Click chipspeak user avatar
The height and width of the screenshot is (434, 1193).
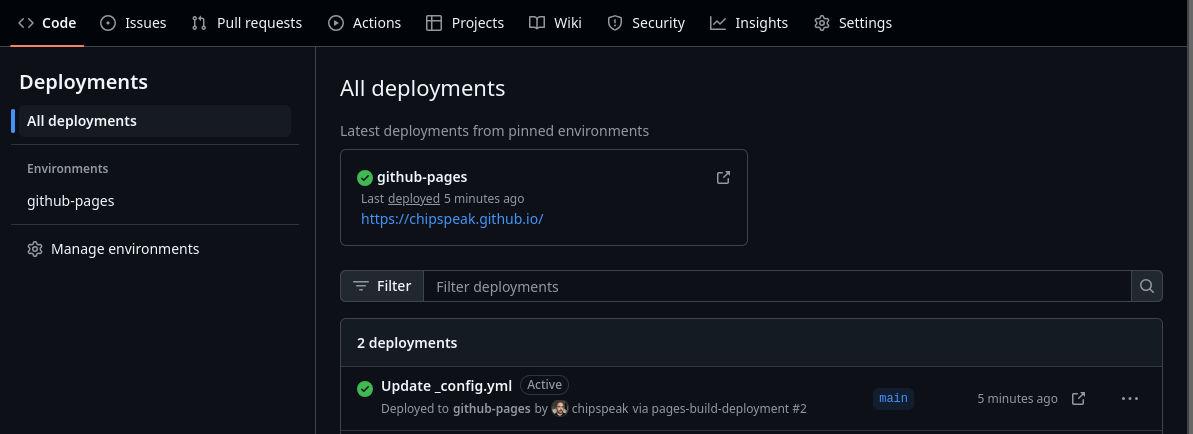pos(560,409)
